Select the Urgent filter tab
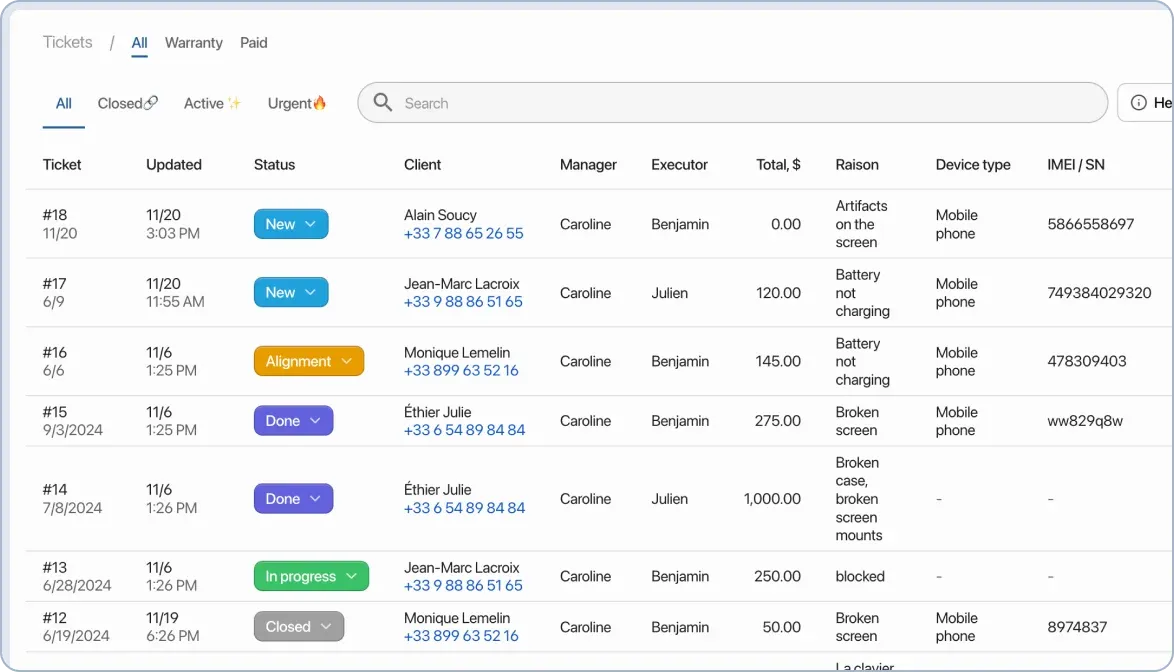Screen dimensions: 1174x672 290,102
